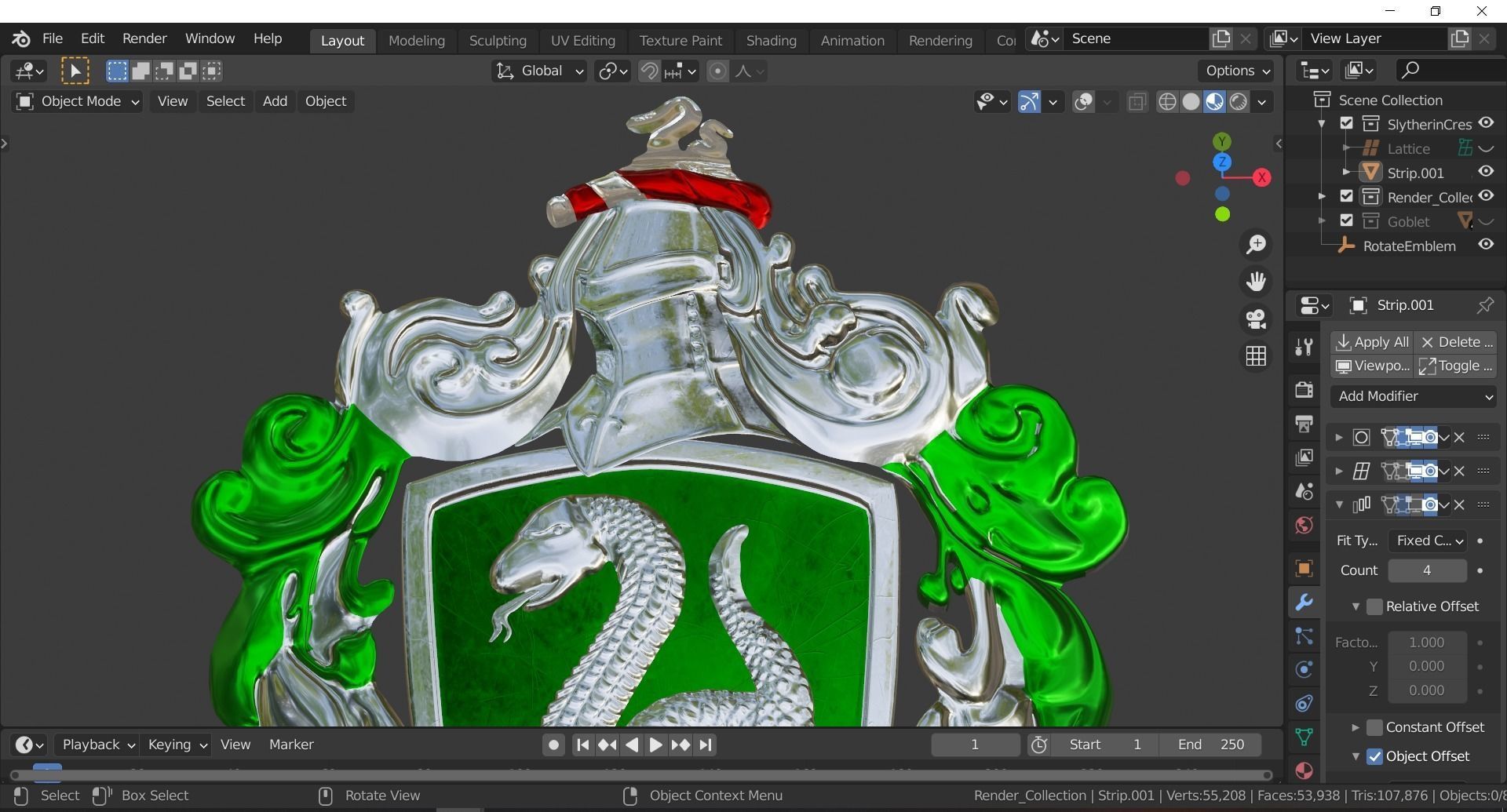1507x812 pixels.
Task: Click the Delete modifiers button
Action: coord(1457,342)
